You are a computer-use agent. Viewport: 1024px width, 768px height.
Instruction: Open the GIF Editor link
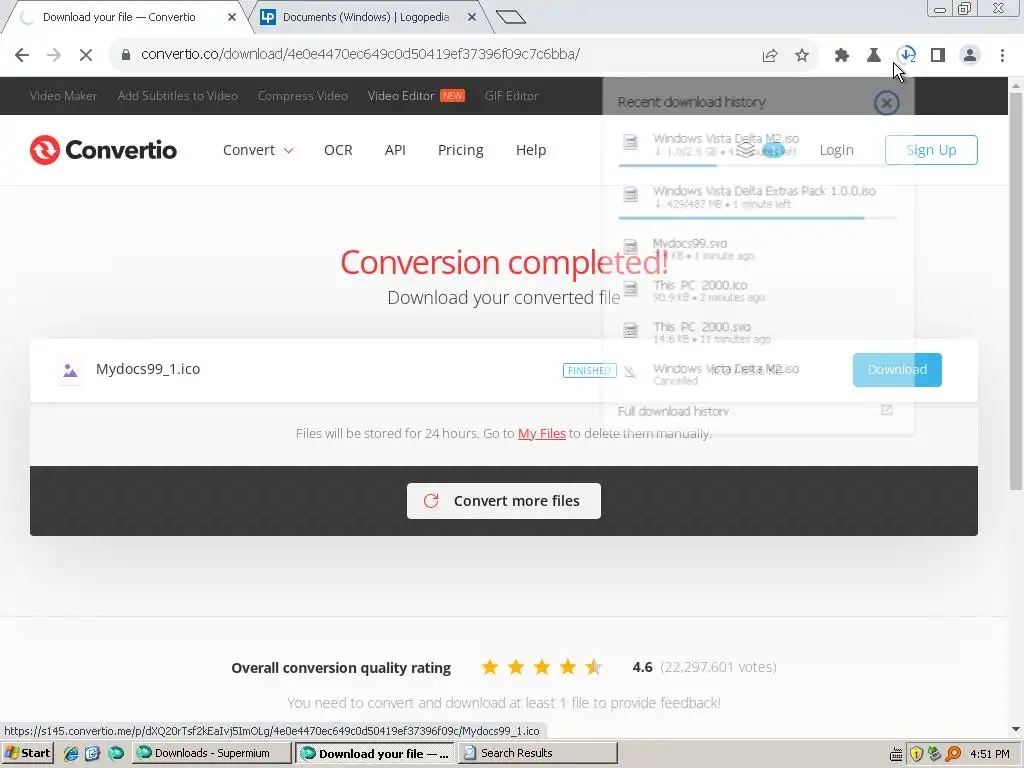511,96
